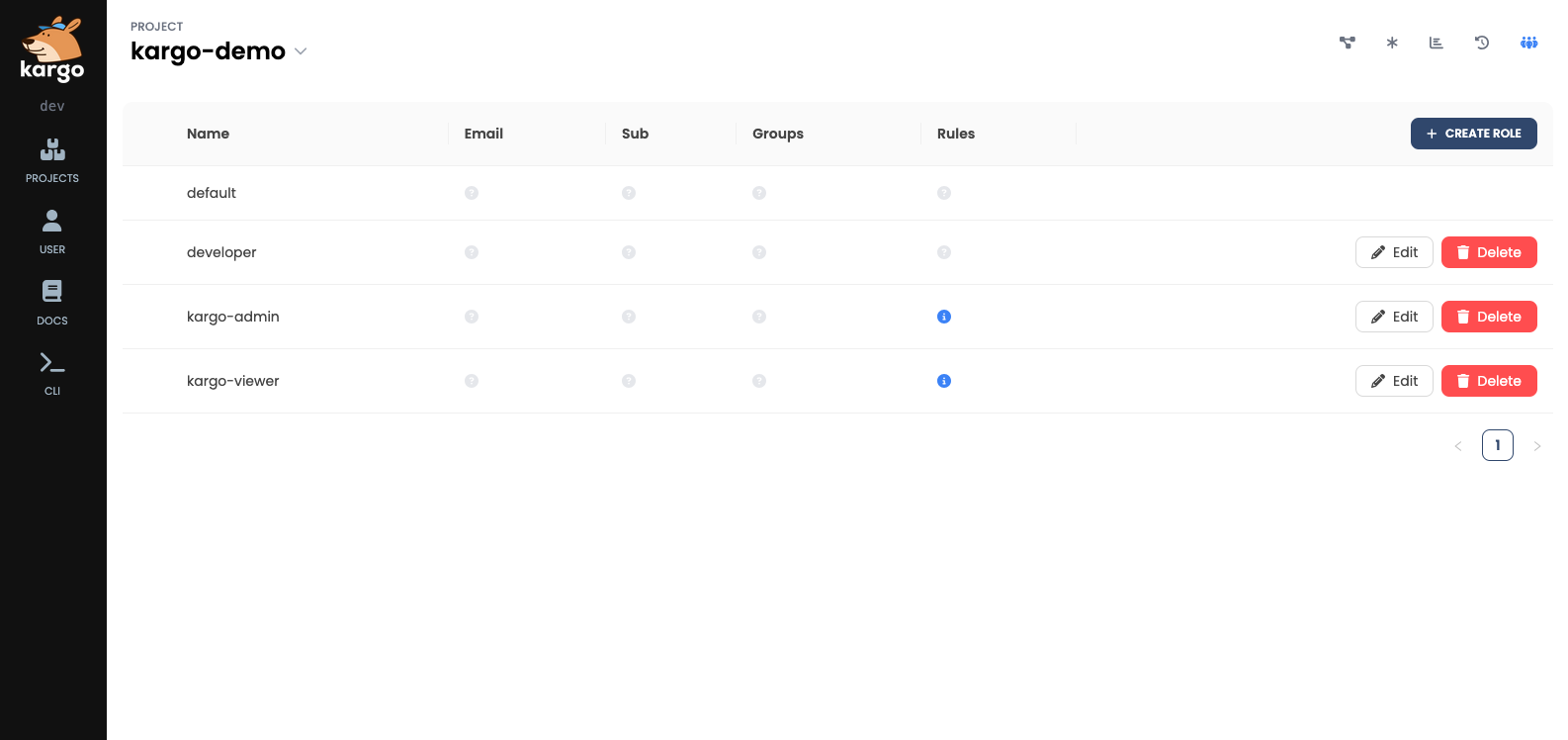This screenshot has height=740, width=1568.
Task: Open the CLI sidebar item
Action: (x=52, y=373)
